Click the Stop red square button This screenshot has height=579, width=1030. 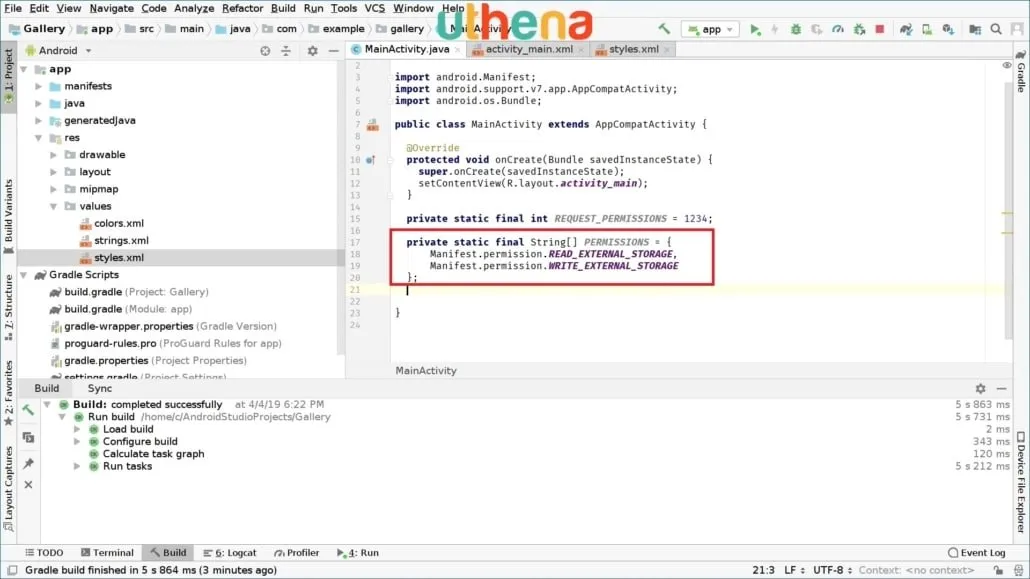click(880, 29)
